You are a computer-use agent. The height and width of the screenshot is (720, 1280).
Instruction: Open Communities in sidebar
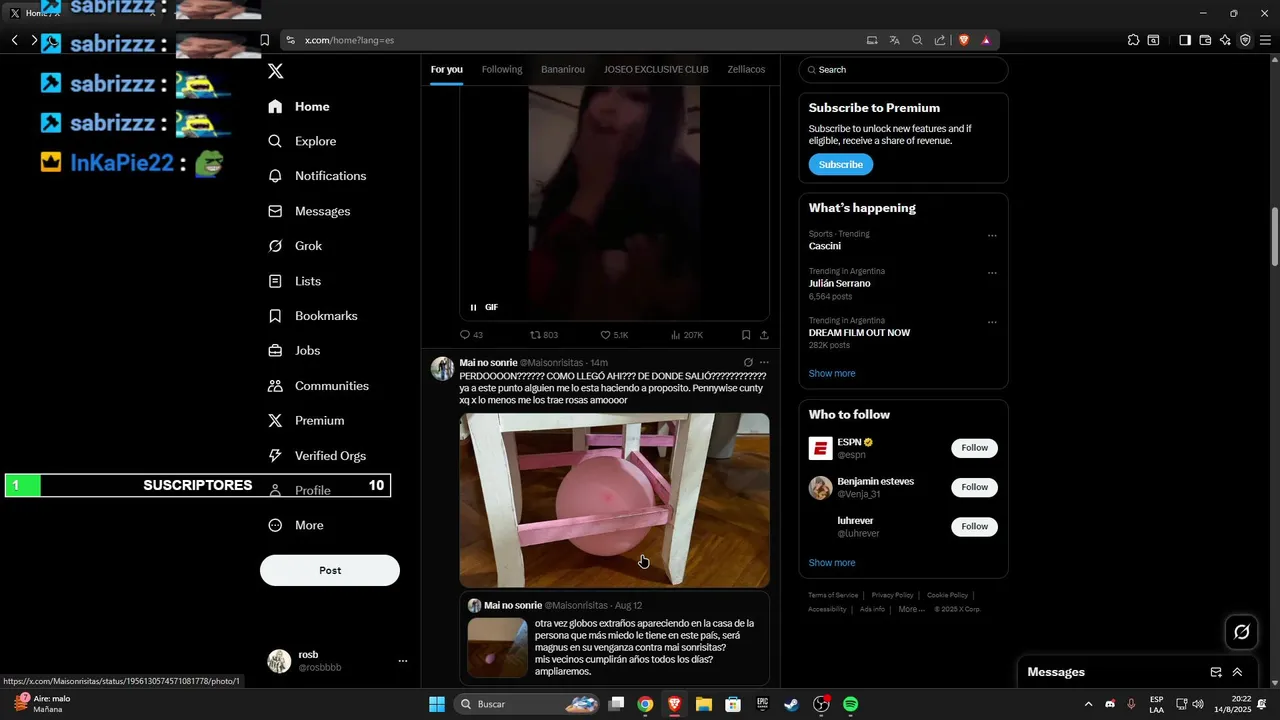[318, 386]
